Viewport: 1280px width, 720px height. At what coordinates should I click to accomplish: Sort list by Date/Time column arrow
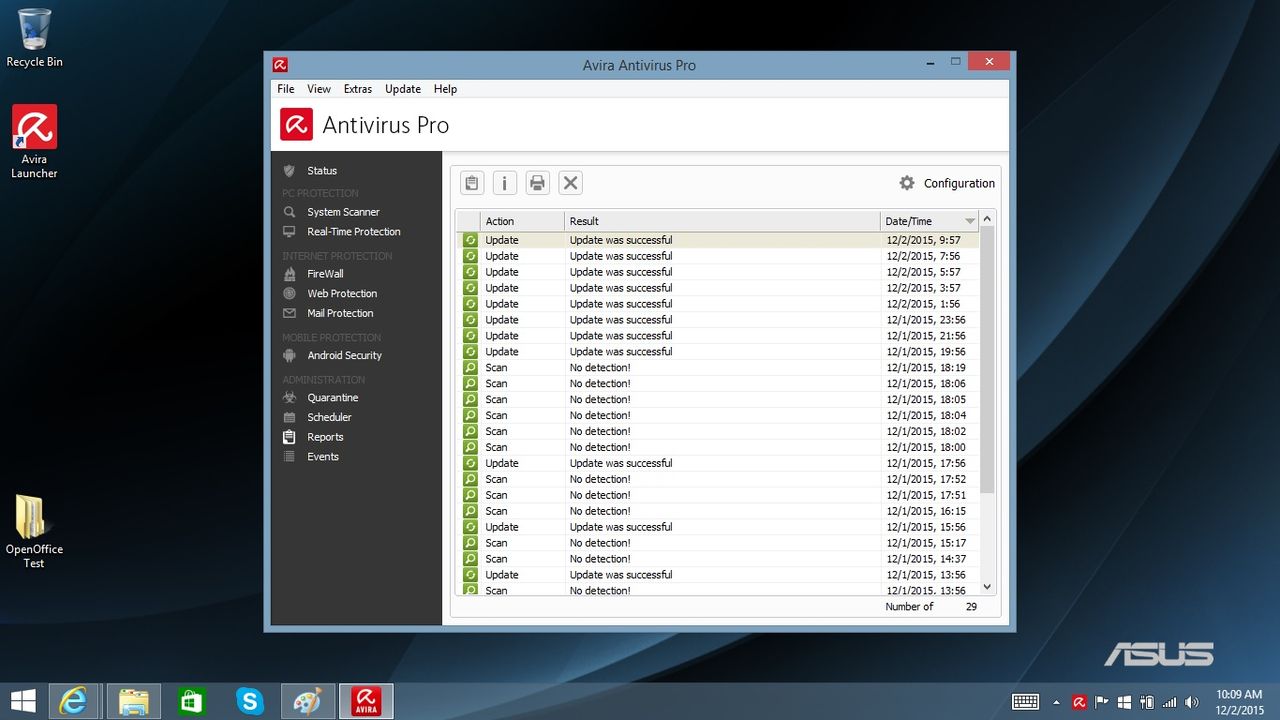tap(969, 221)
